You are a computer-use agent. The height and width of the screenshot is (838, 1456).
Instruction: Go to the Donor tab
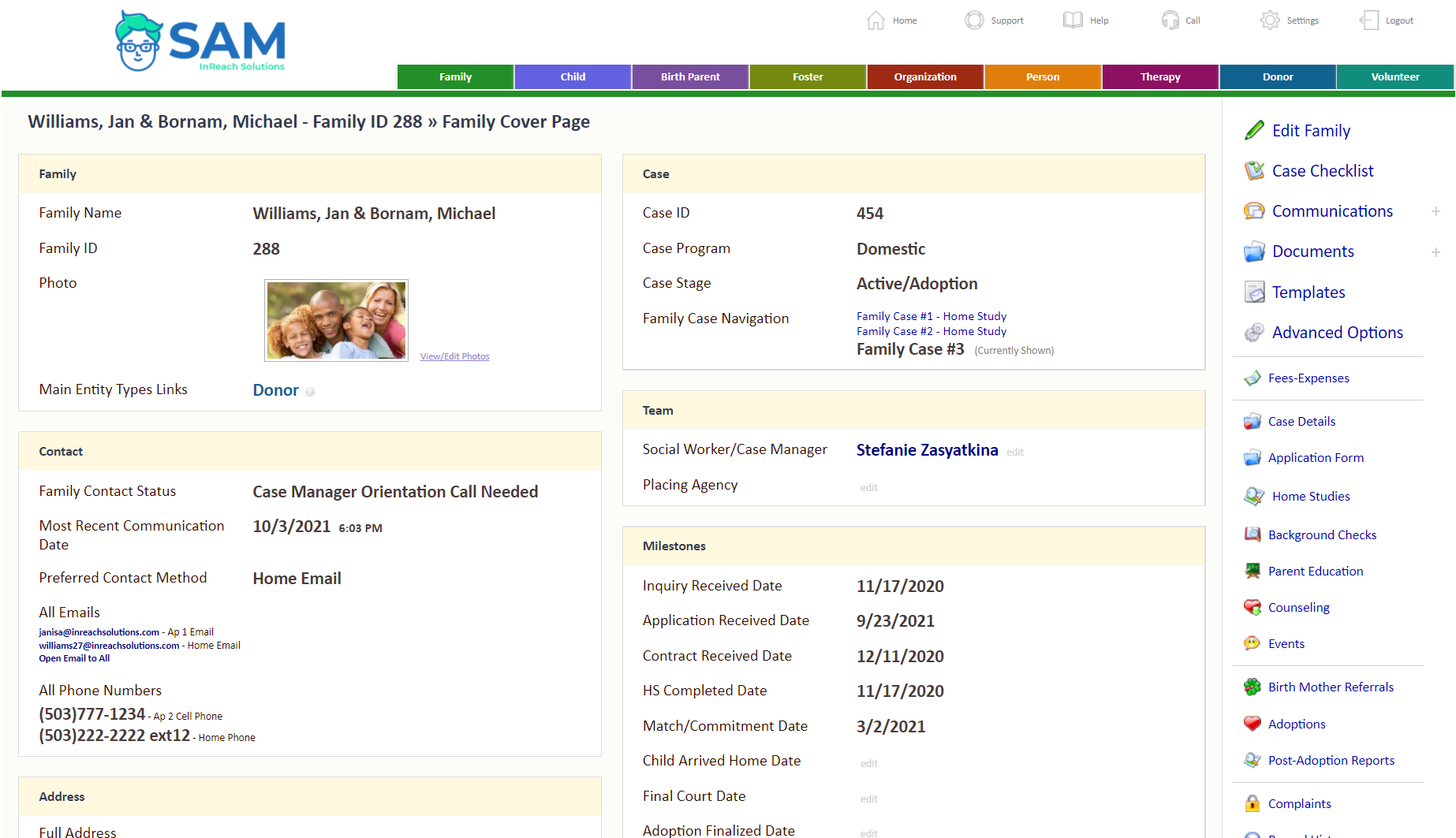(1279, 77)
